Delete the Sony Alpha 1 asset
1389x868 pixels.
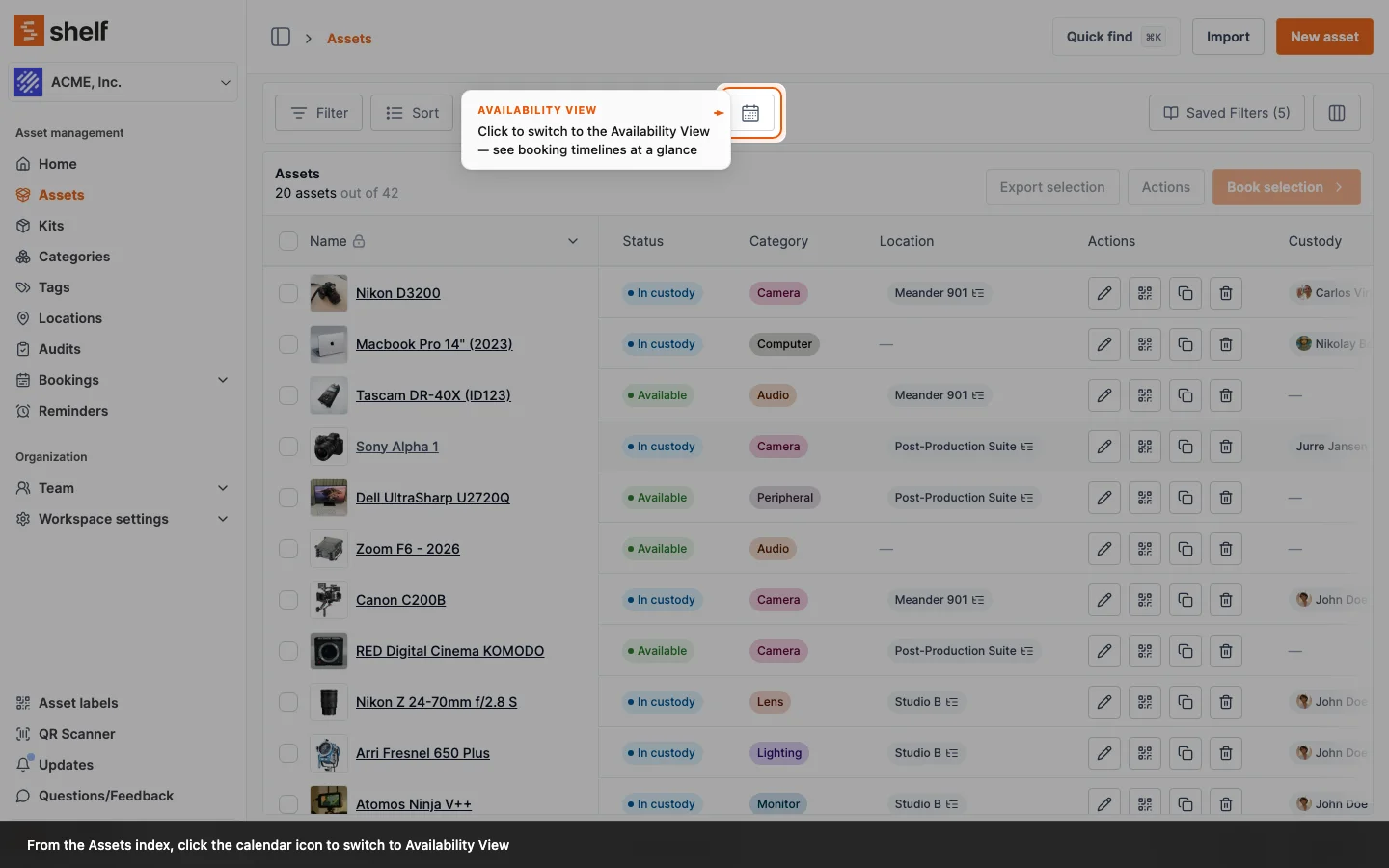[x=1226, y=447]
